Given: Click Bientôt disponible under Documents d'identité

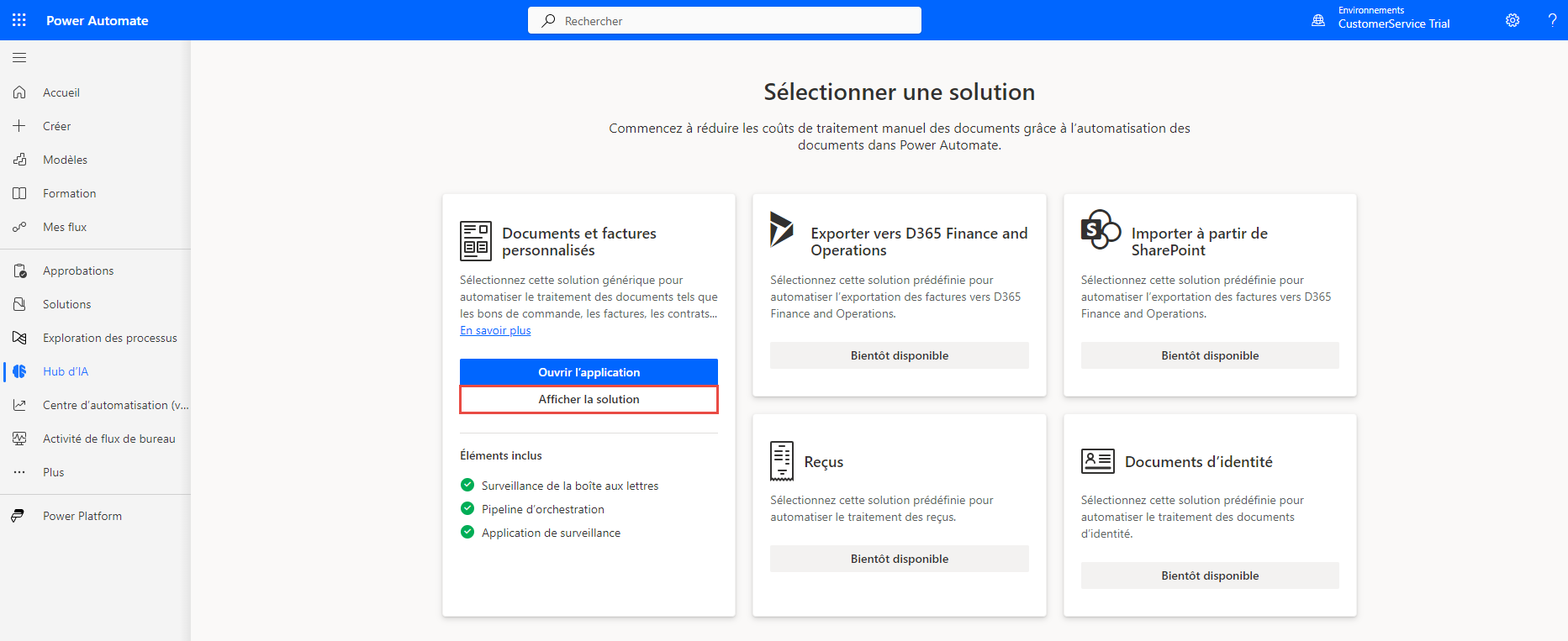Looking at the screenshot, I should click(x=1210, y=575).
